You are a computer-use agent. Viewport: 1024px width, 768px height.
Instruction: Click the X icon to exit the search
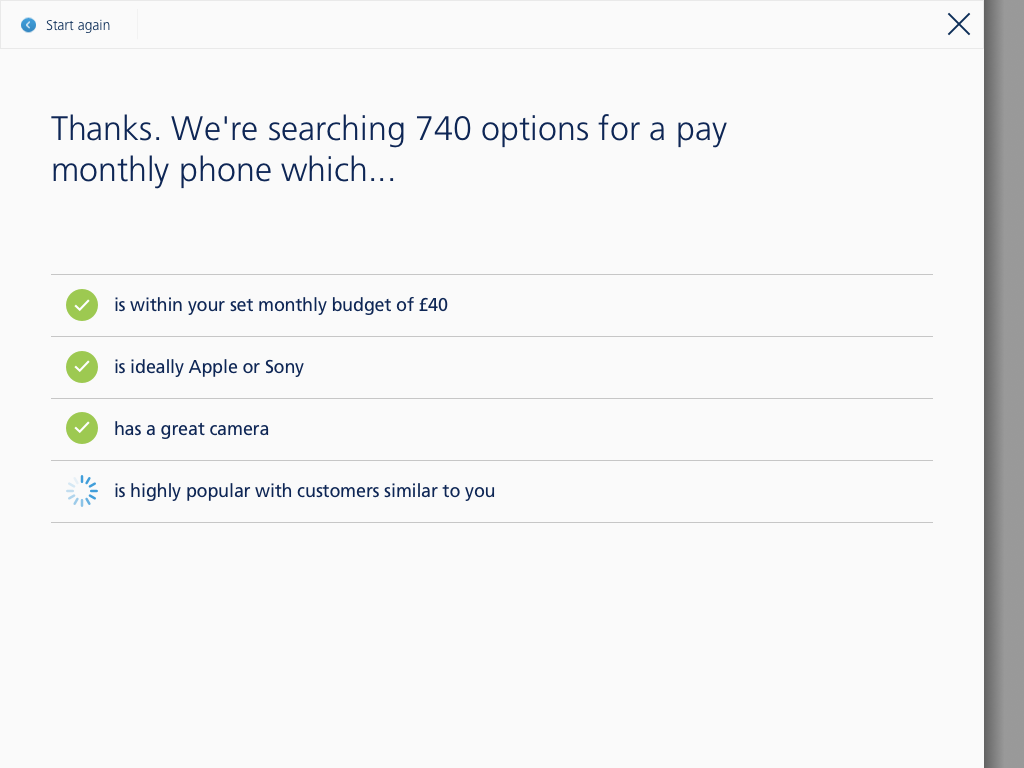pos(958,25)
